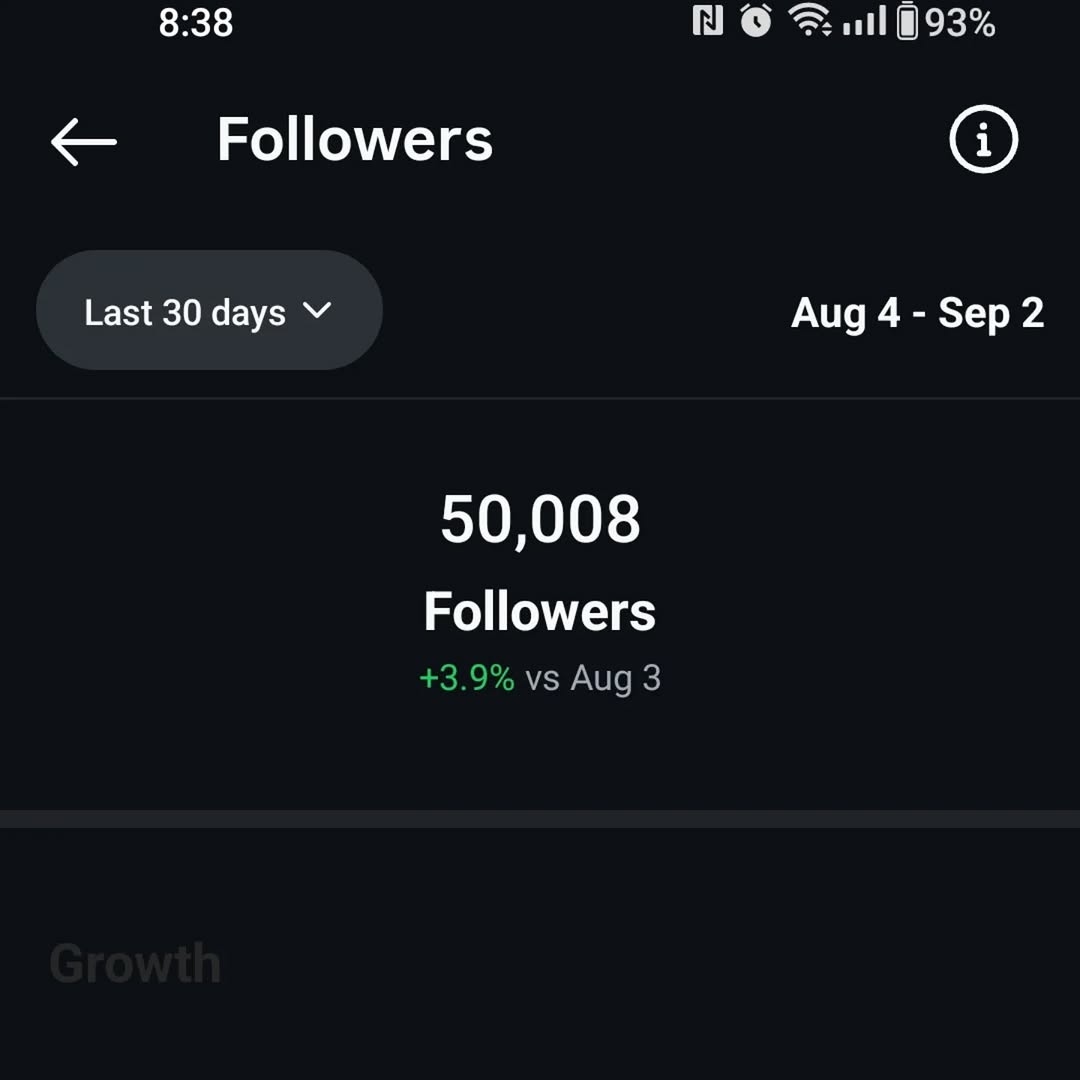Select the Growth section heading
Viewport: 1080px width, 1080px height.
[135, 964]
